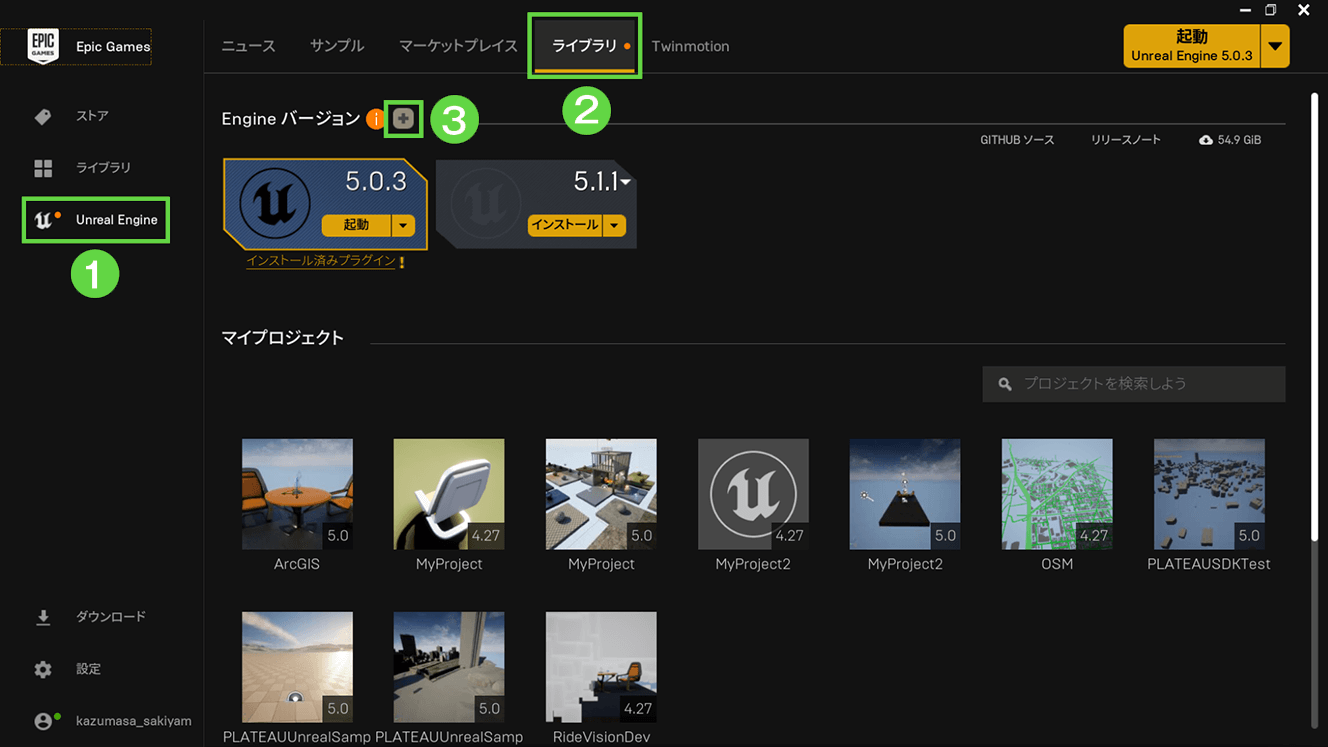Click the 54.9 GiB size text
This screenshot has width=1328, height=747.
coord(1239,140)
